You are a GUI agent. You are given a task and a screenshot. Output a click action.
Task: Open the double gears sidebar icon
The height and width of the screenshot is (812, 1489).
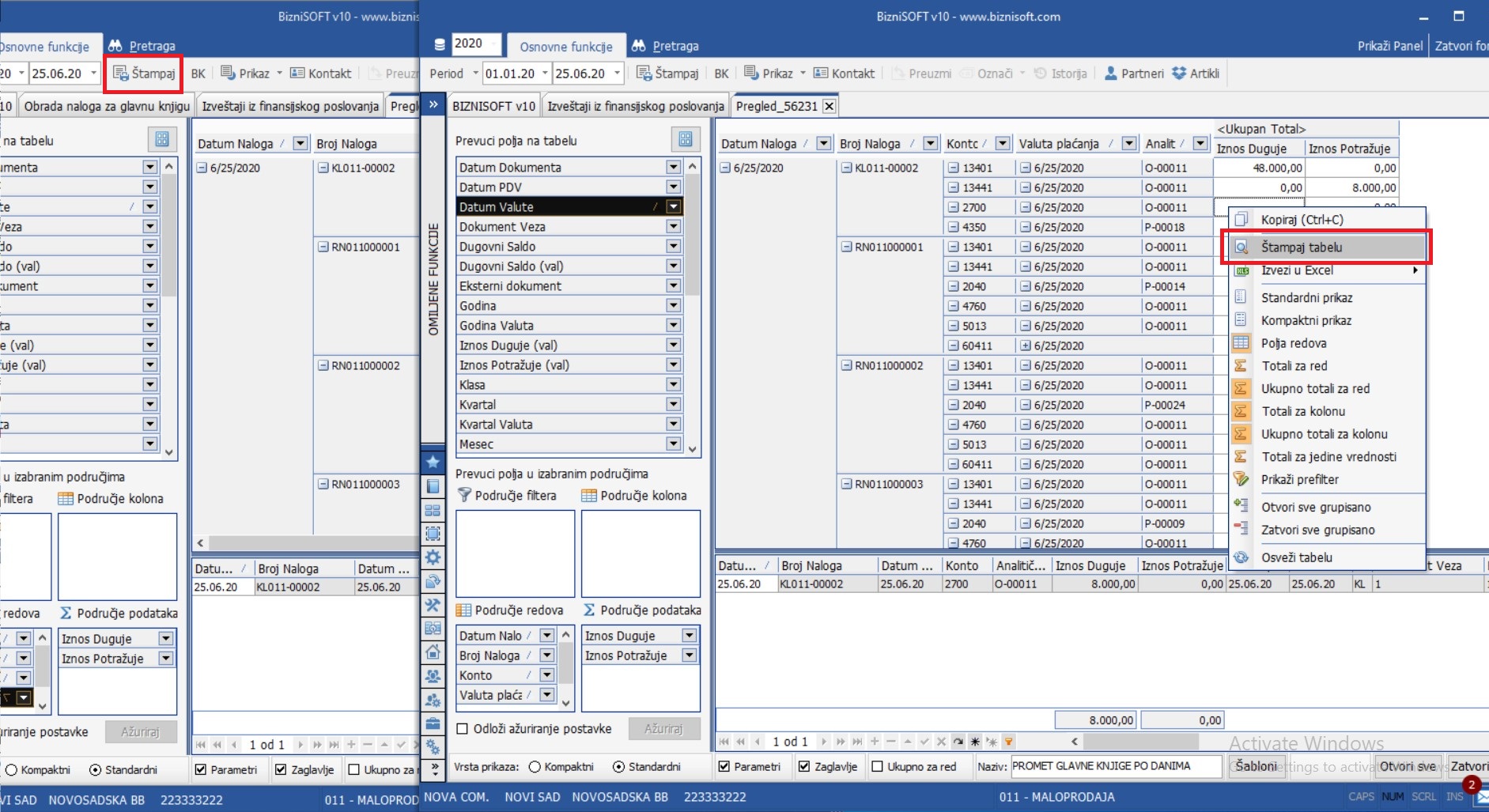433,746
